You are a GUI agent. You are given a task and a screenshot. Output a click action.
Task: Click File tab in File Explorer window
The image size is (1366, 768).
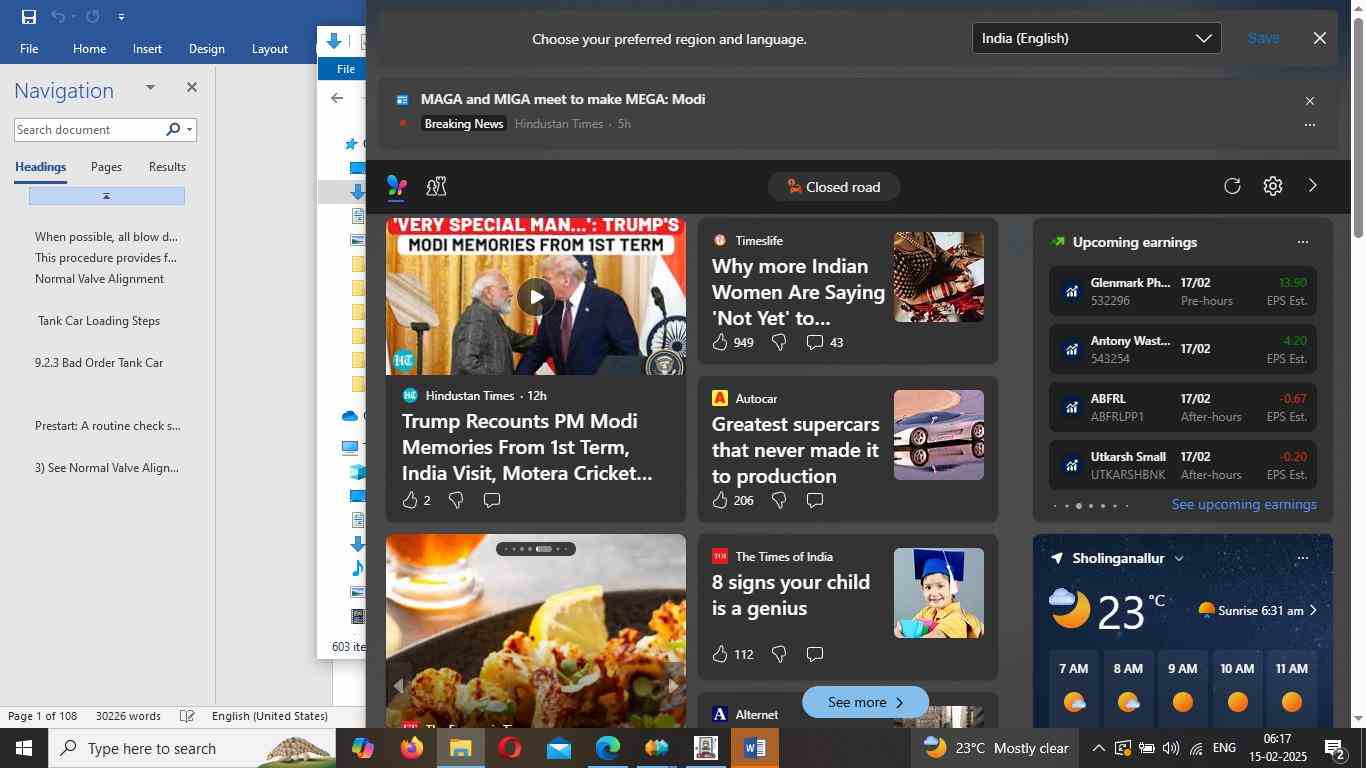345,69
